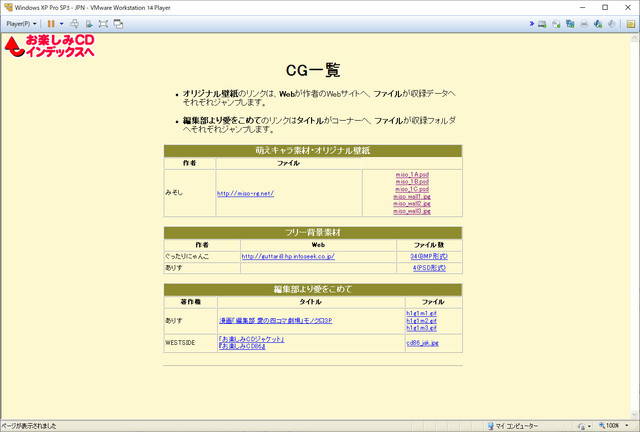
Task: Open the Player(P) menu
Action: click(x=21, y=24)
